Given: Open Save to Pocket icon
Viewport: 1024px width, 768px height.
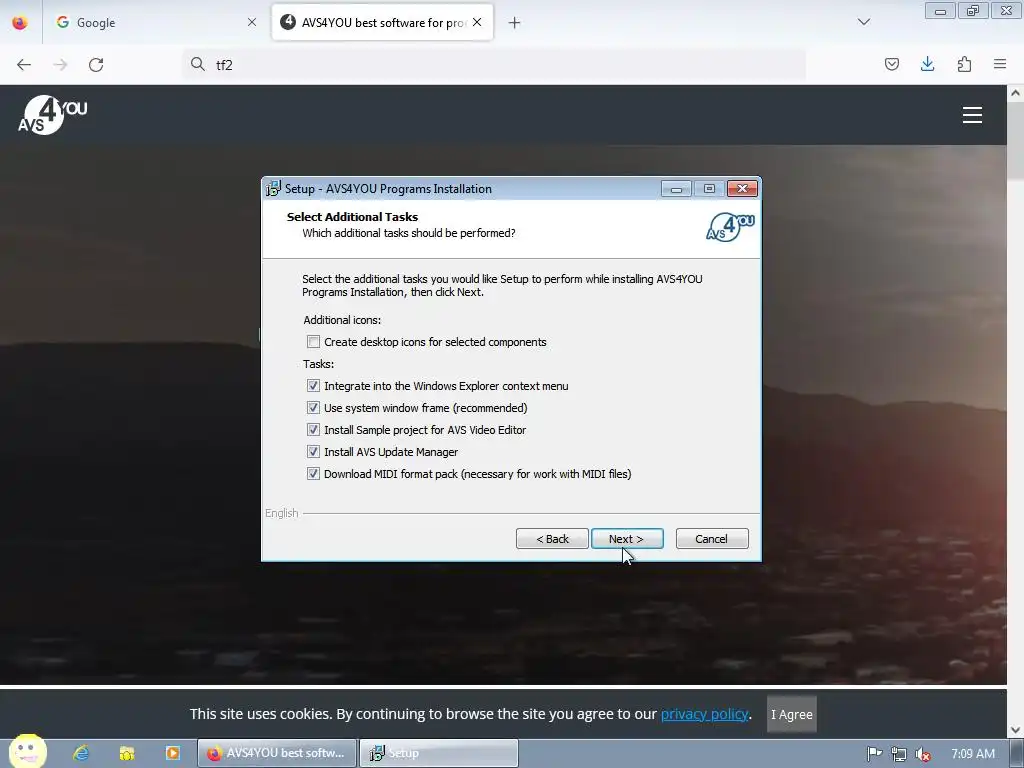Looking at the screenshot, I should (x=892, y=64).
